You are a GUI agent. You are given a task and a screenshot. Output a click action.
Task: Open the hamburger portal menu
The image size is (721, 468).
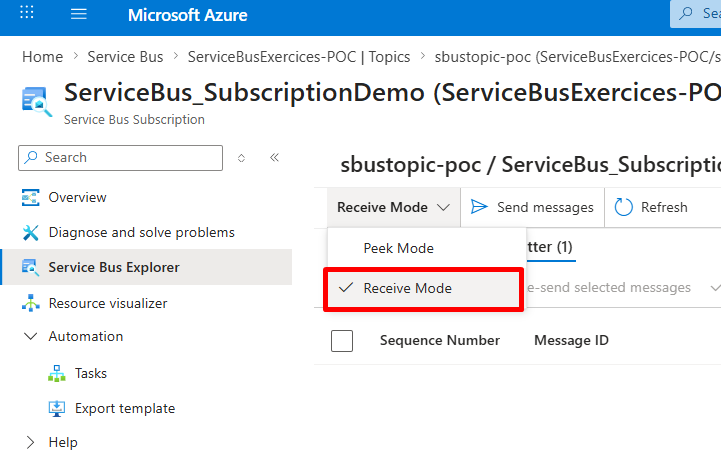[x=79, y=14]
